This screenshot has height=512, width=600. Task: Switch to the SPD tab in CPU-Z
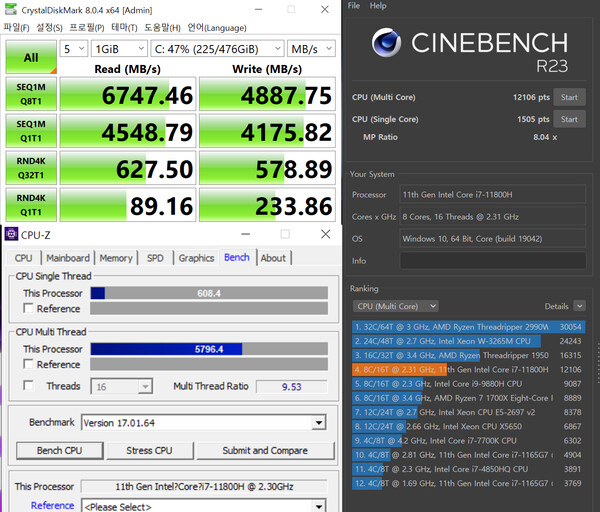tap(155, 258)
